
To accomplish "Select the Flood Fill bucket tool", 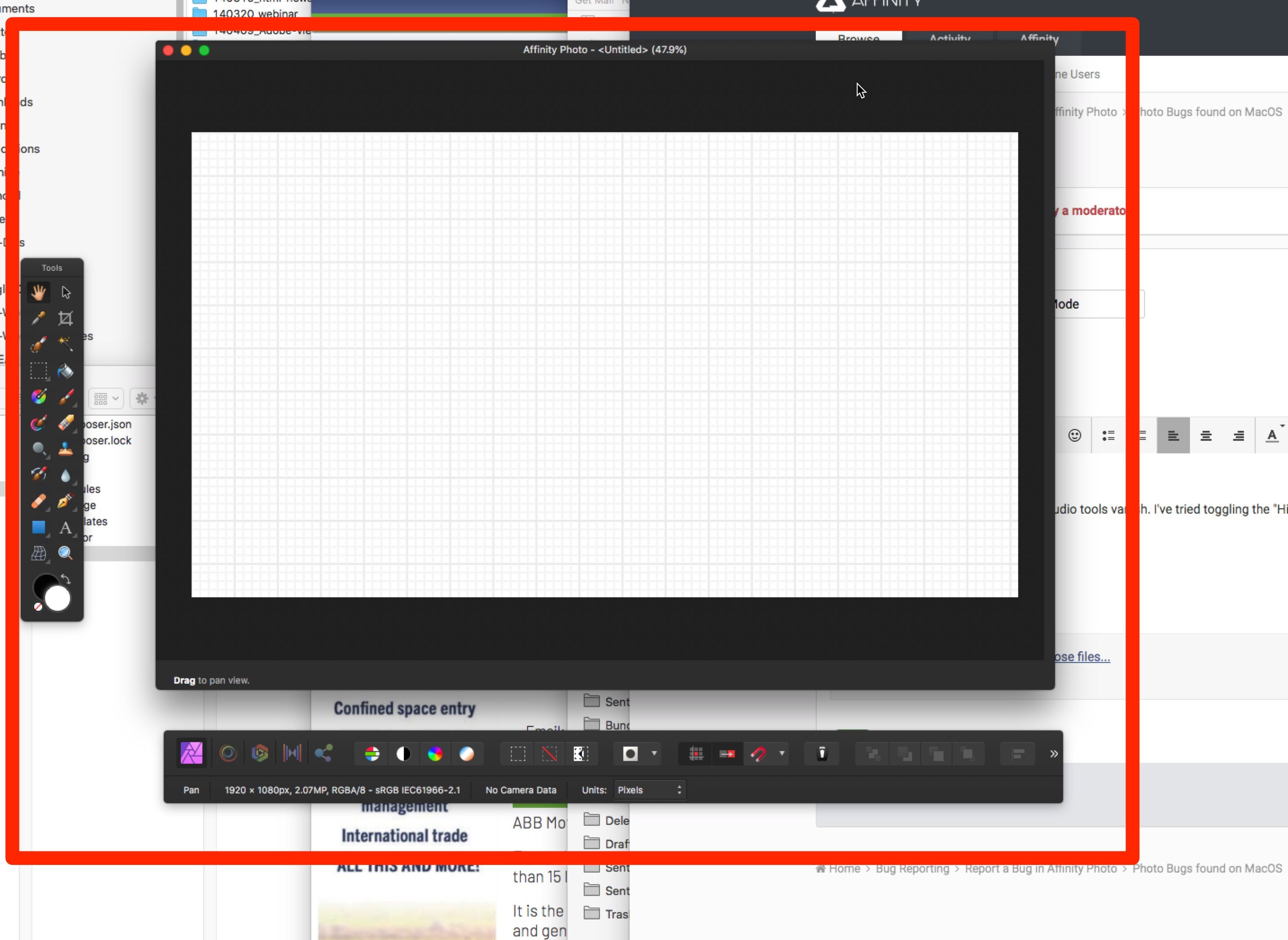I will pos(66,371).
